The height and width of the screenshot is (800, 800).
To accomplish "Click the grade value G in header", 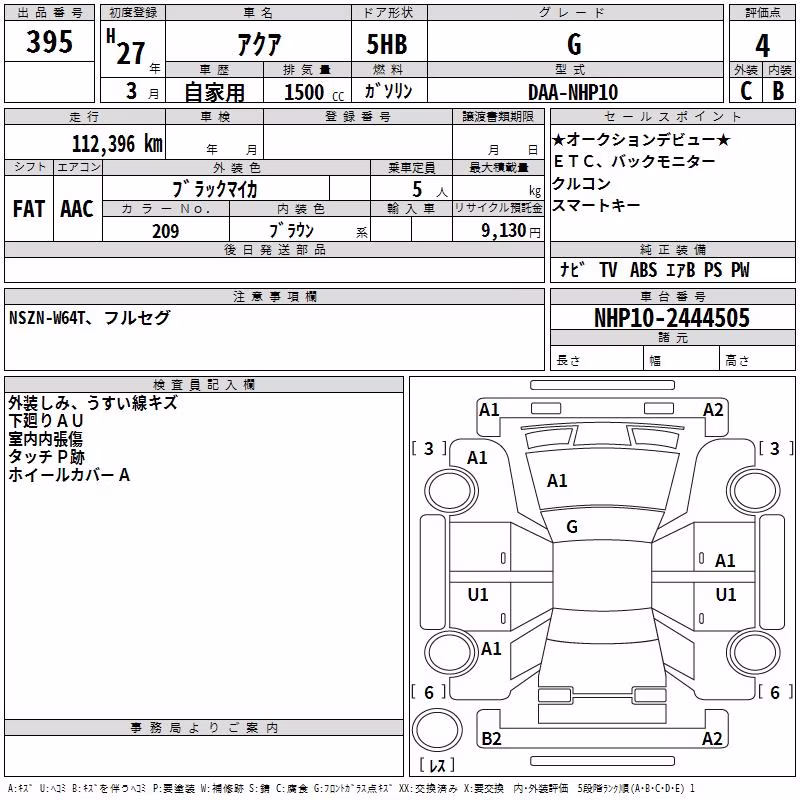I will pos(574,44).
